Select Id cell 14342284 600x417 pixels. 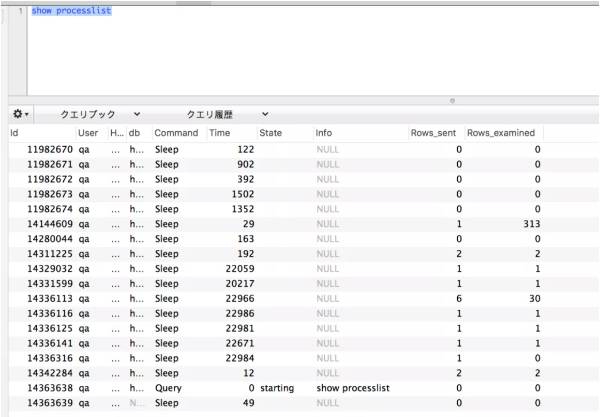[50, 373]
